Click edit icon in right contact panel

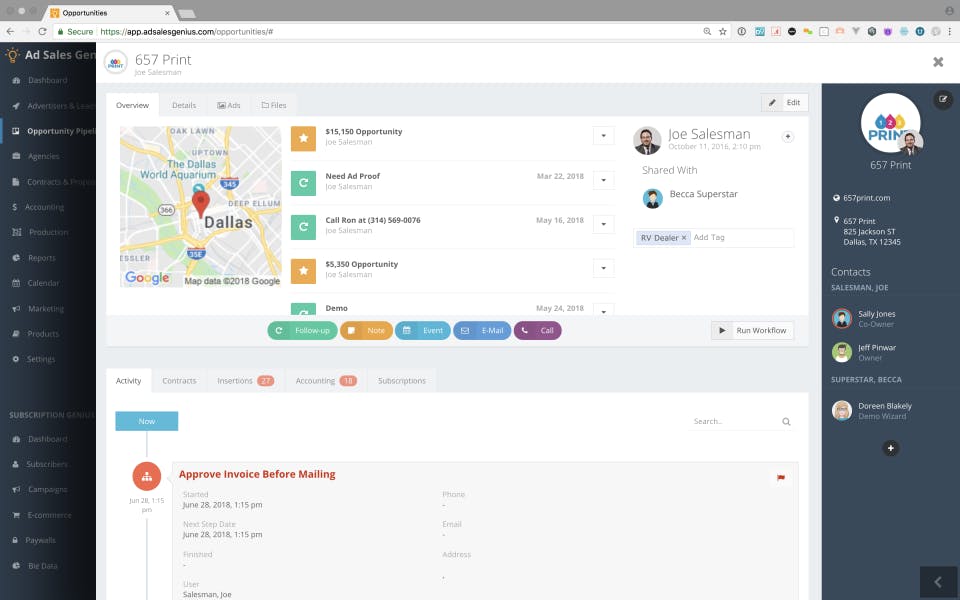pos(943,99)
